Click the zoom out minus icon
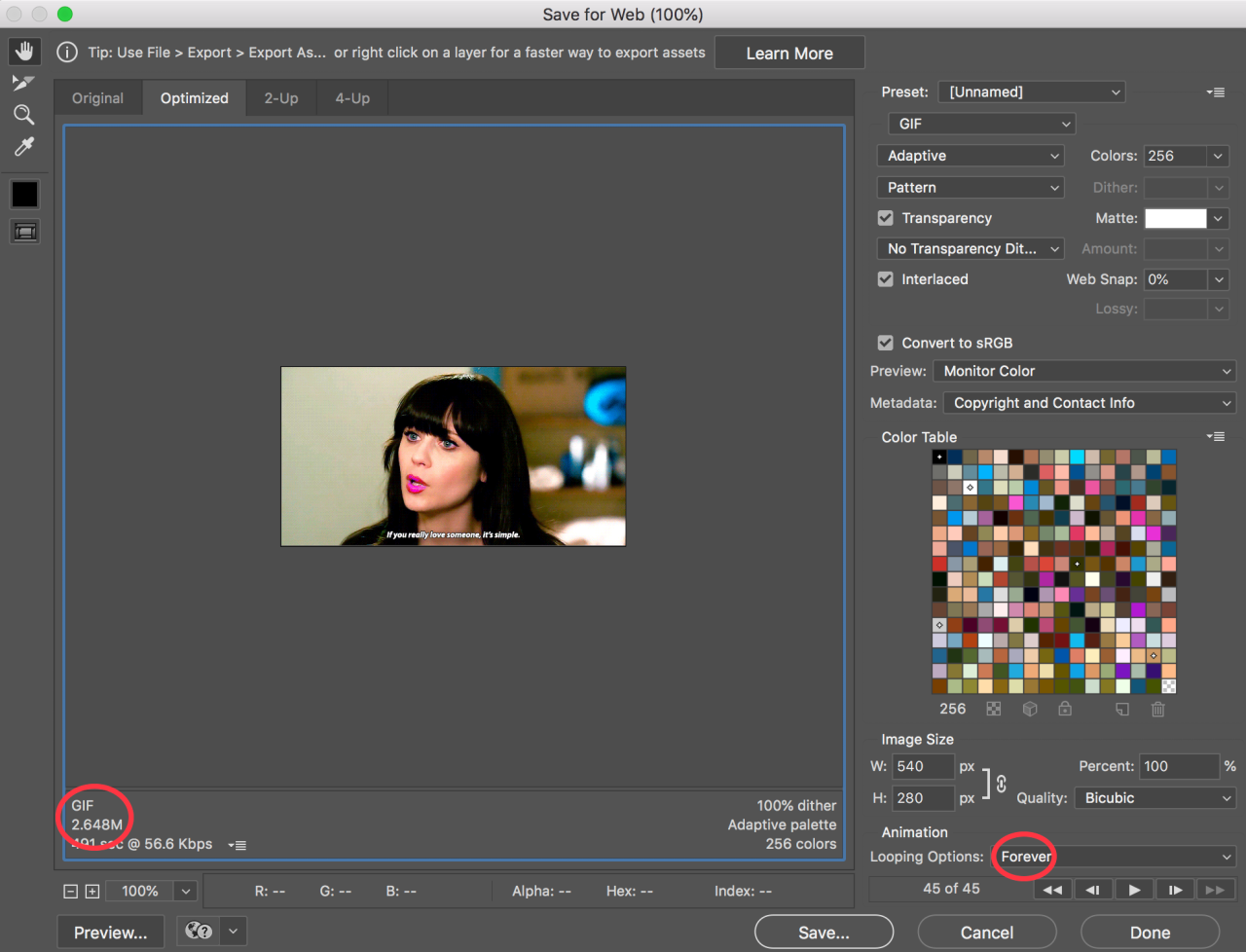This screenshot has height=952, width=1246. [x=70, y=892]
